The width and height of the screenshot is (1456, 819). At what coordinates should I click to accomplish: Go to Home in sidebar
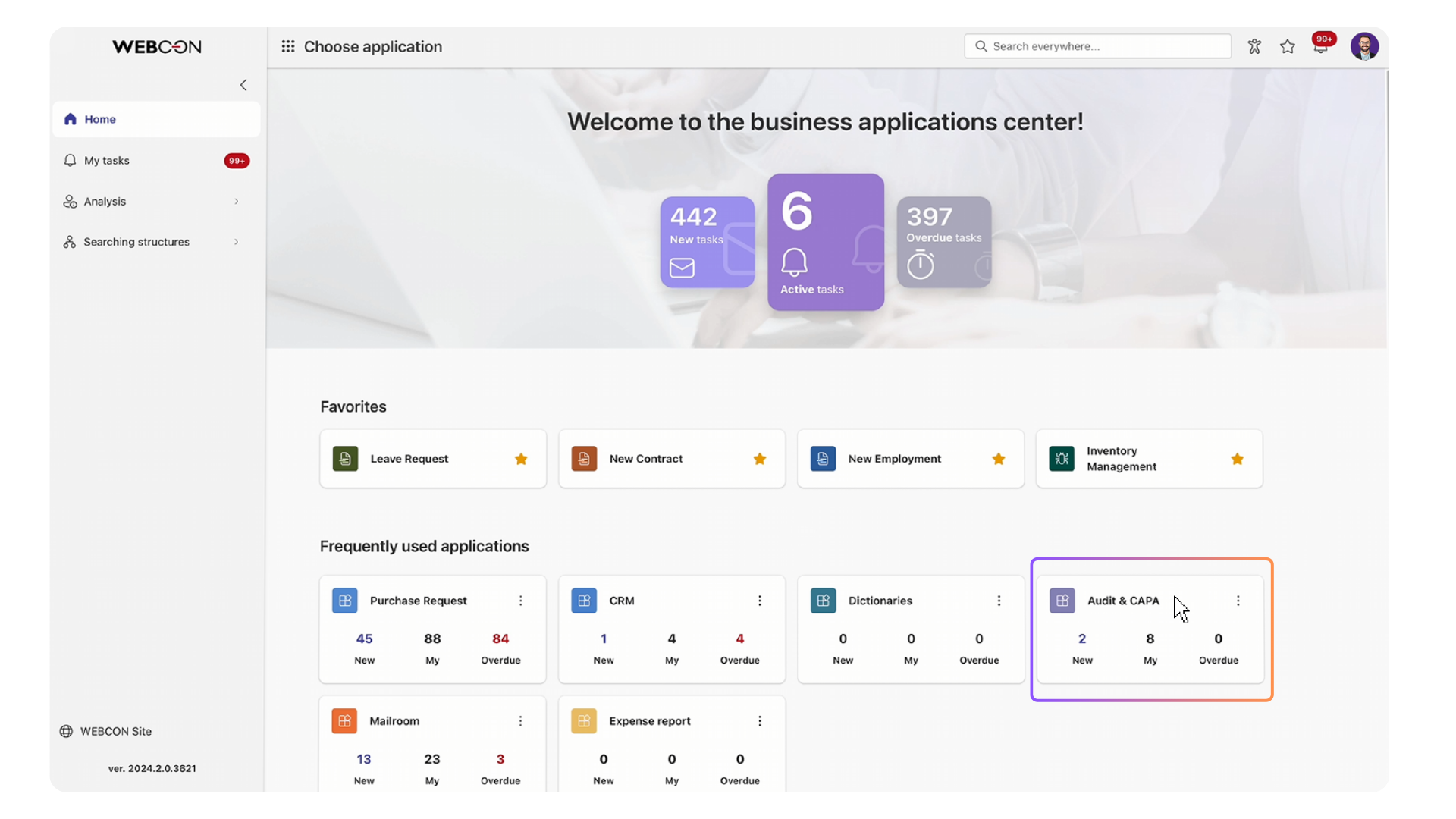tap(156, 119)
